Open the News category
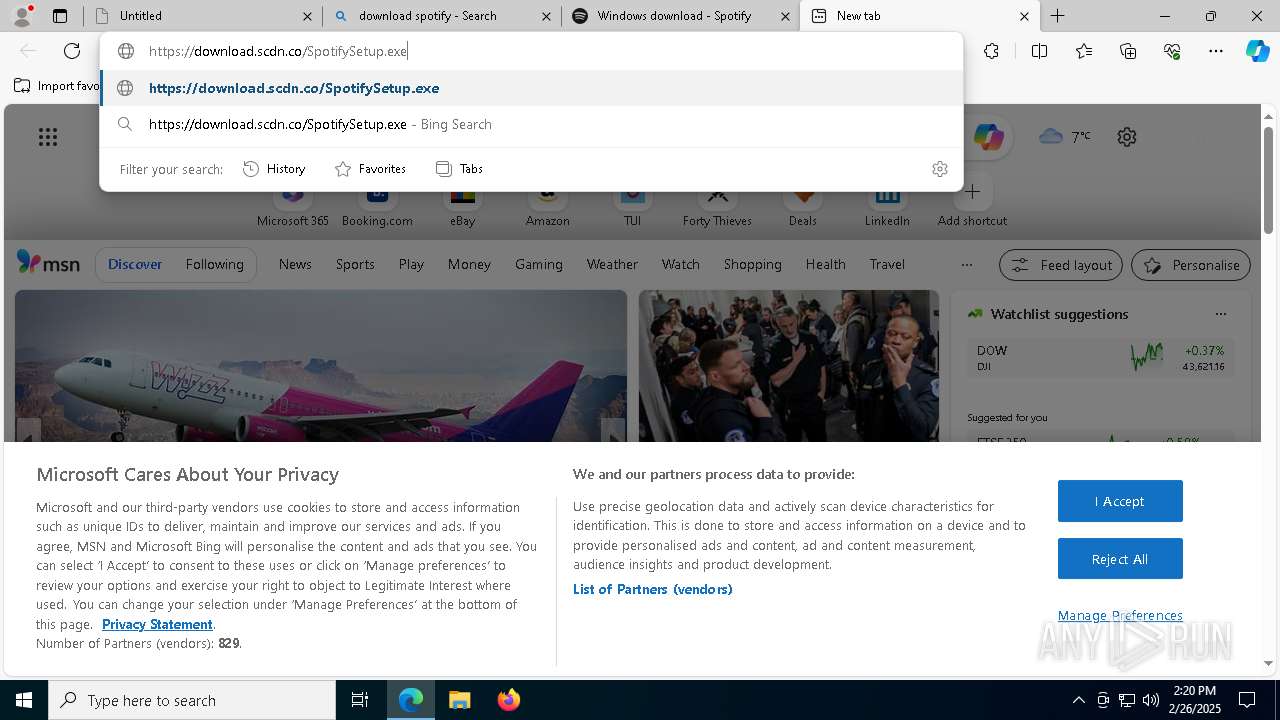The height and width of the screenshot is (720, 1280). pyautogui.click(x=295, y=264)
